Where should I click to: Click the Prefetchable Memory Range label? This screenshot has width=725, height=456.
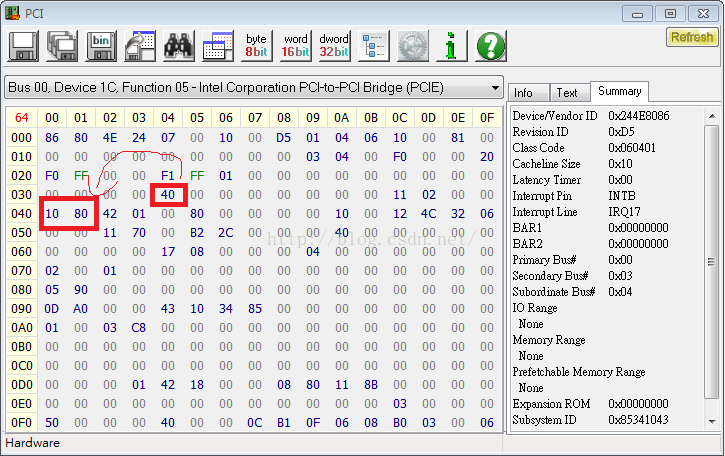point(579,372)
